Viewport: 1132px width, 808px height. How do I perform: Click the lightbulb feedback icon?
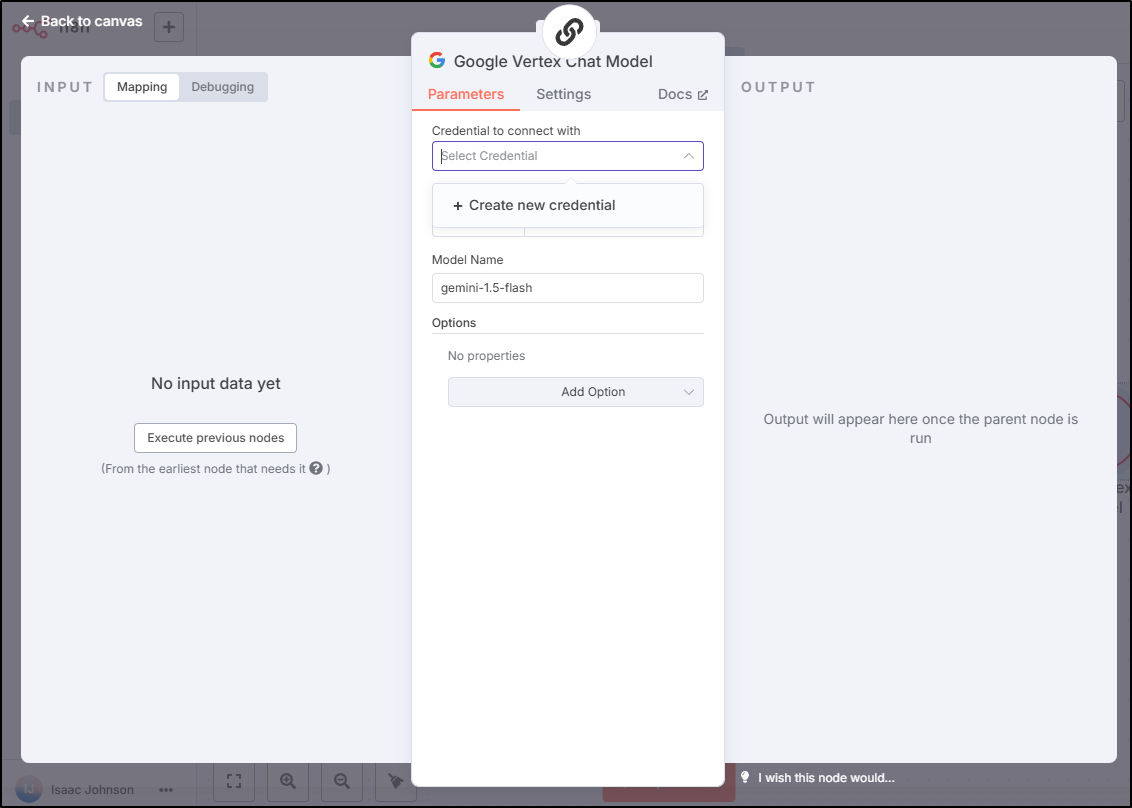tap(745, 777)
